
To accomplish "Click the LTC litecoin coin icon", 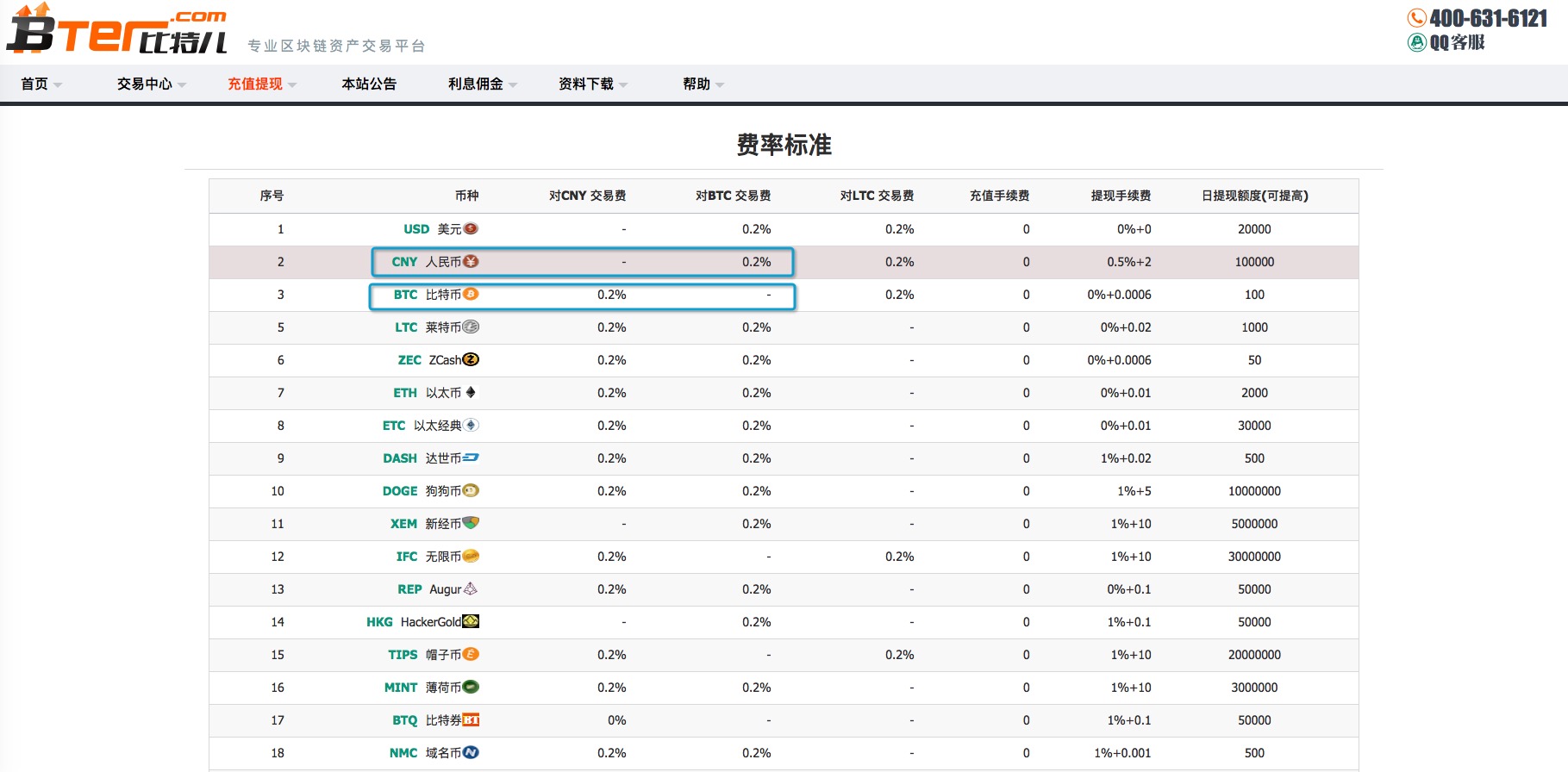I will [471, 327].
